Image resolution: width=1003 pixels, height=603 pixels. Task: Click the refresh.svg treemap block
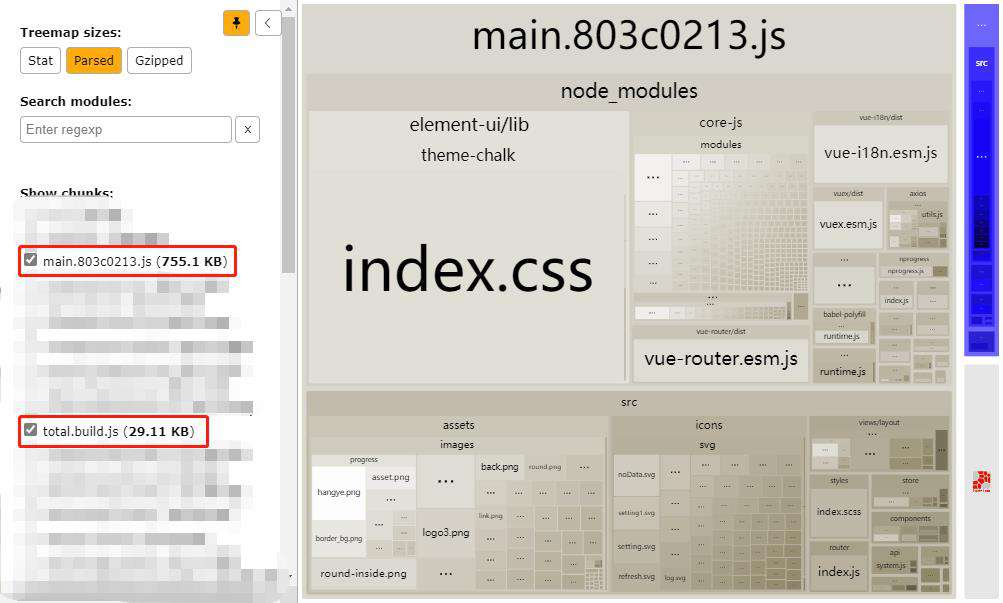click(636, 576)
